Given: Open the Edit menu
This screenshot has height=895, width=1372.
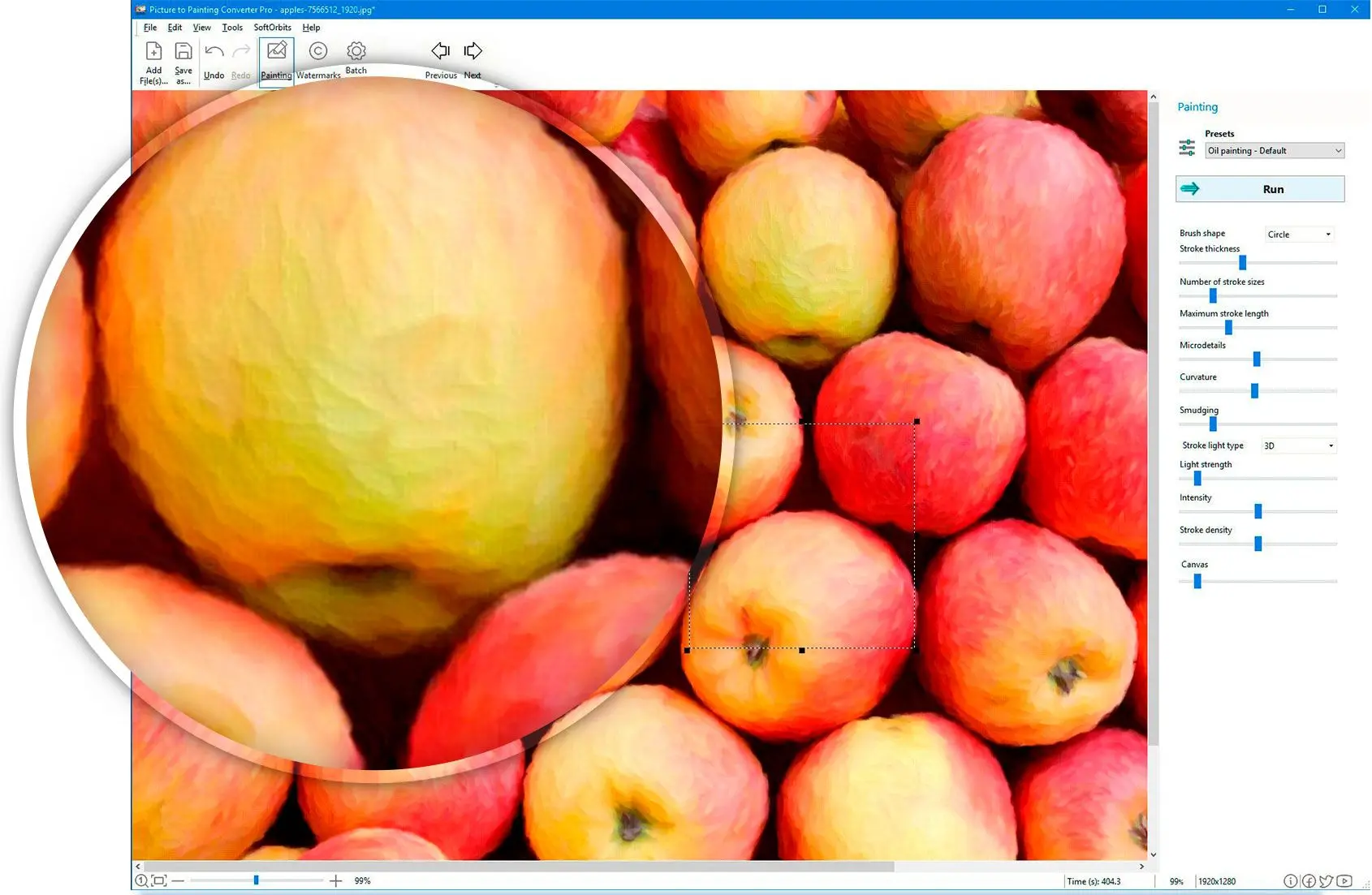Looking at the screenshot, I should (175, 28).
